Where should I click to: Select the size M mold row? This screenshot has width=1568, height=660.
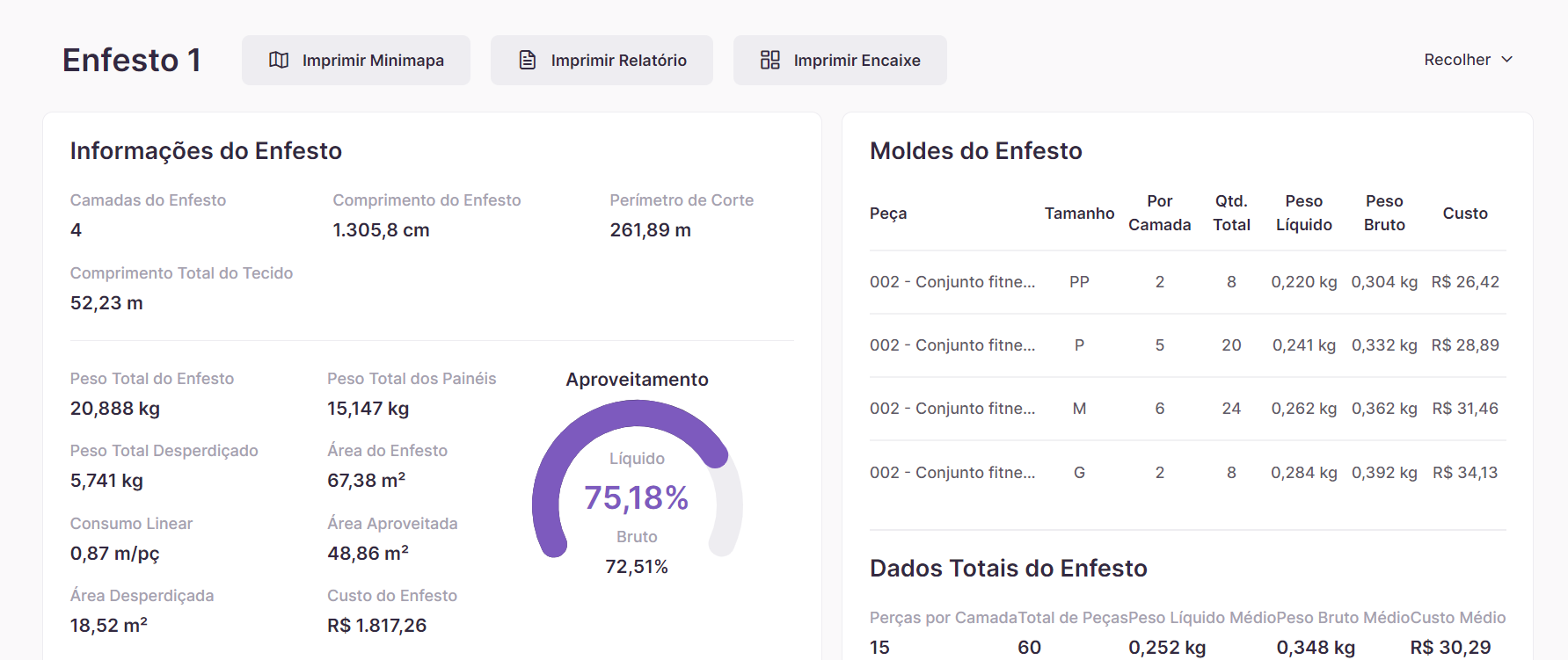[x=1187, y=409]
